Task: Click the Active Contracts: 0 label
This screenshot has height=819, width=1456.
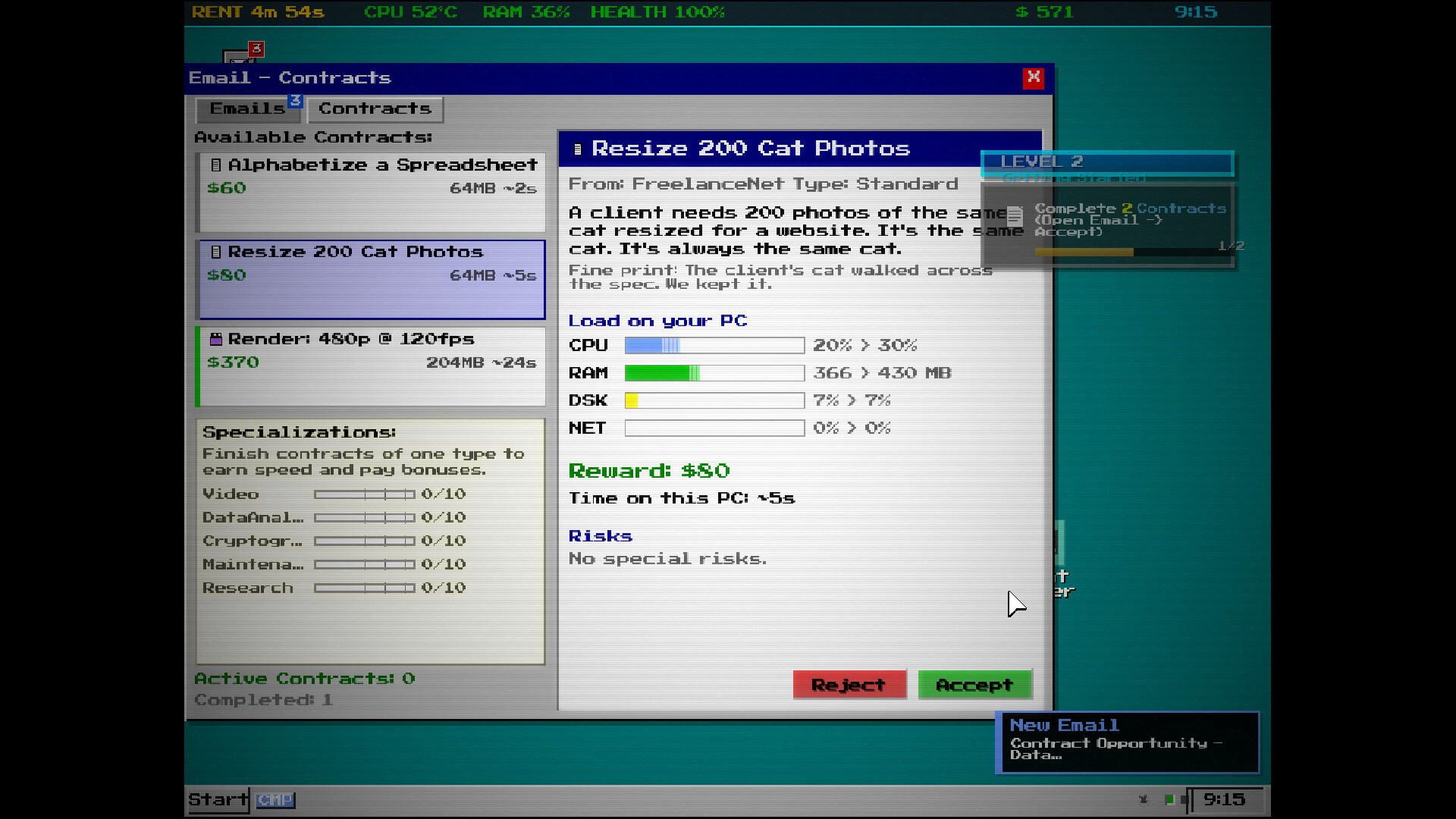Action: pyautogui.click(x=305, y=679)
